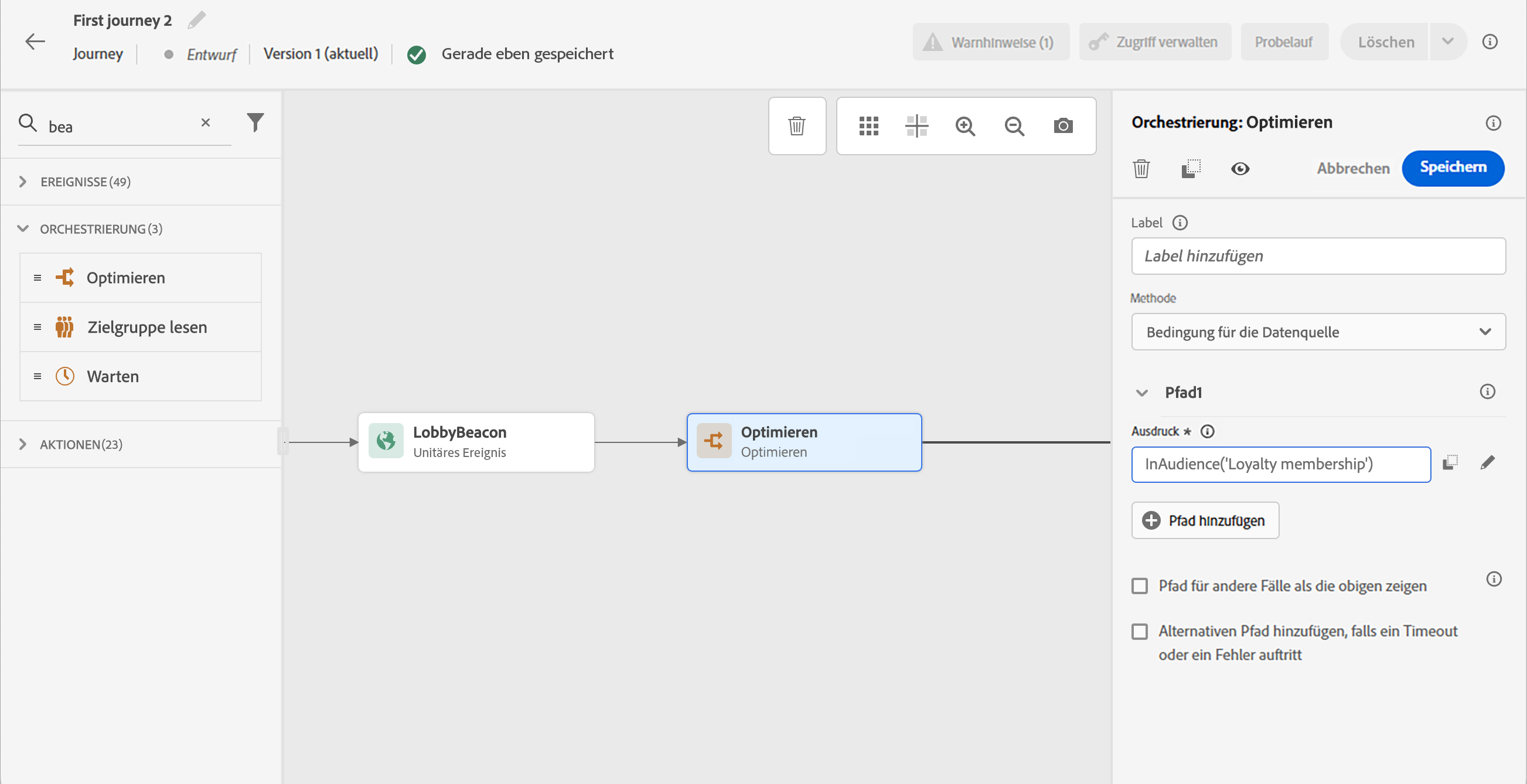This screenshot has height=784, width=1527.
Task: Expand the EREIGNISSE section
Action: (23, 181)
